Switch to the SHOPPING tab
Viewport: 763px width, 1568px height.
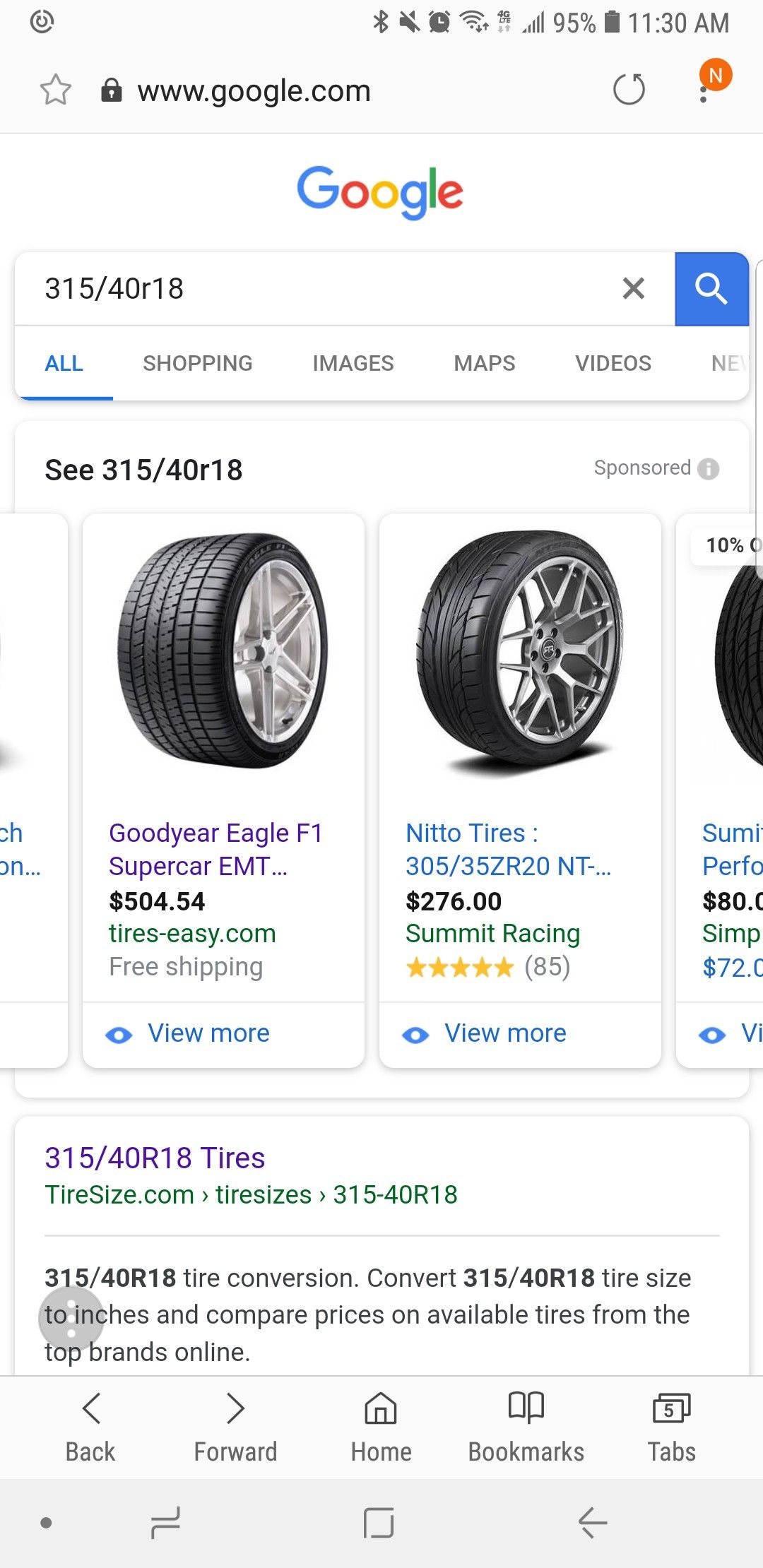198,363
